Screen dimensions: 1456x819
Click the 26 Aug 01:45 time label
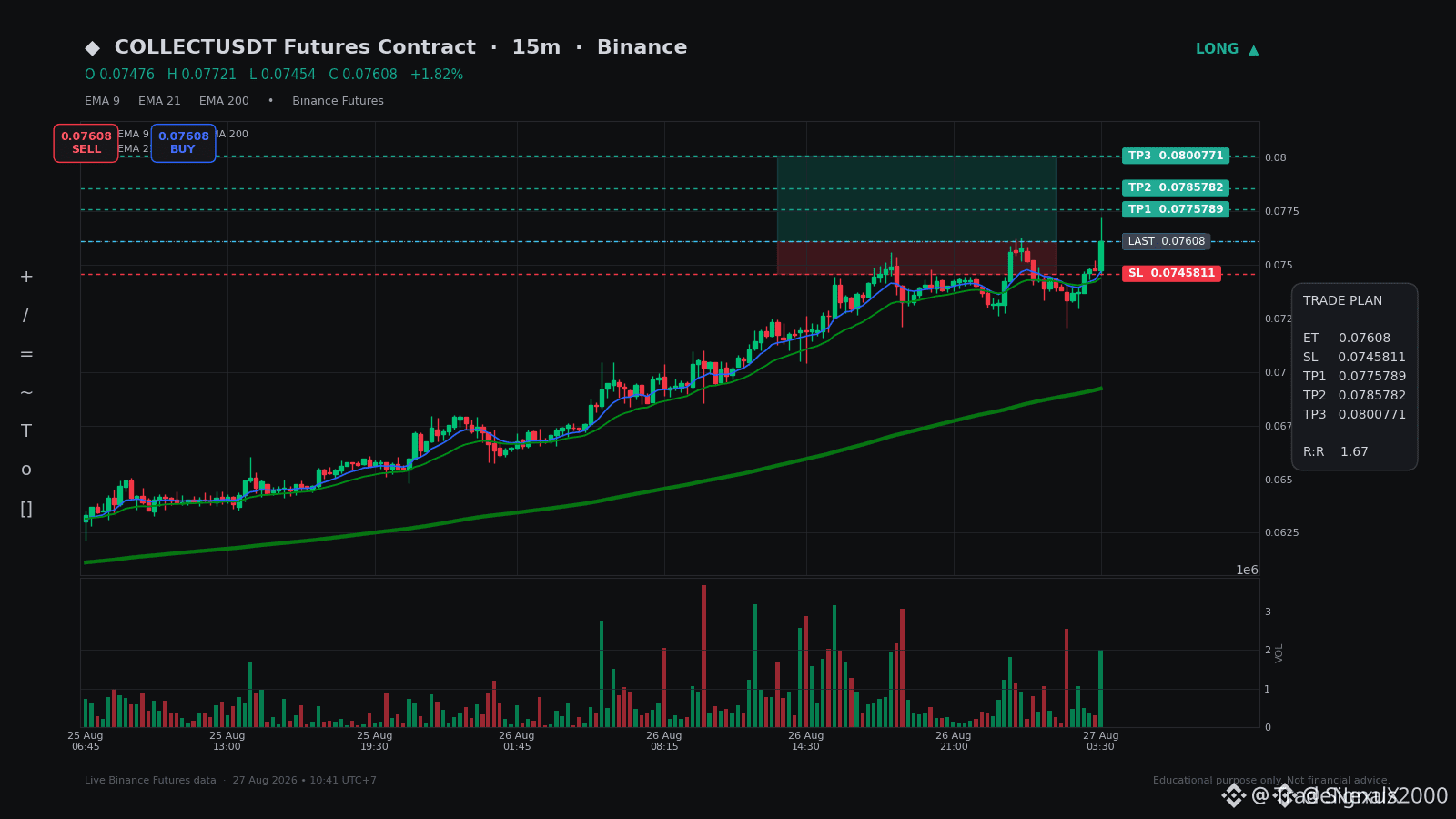pos(517,742)
